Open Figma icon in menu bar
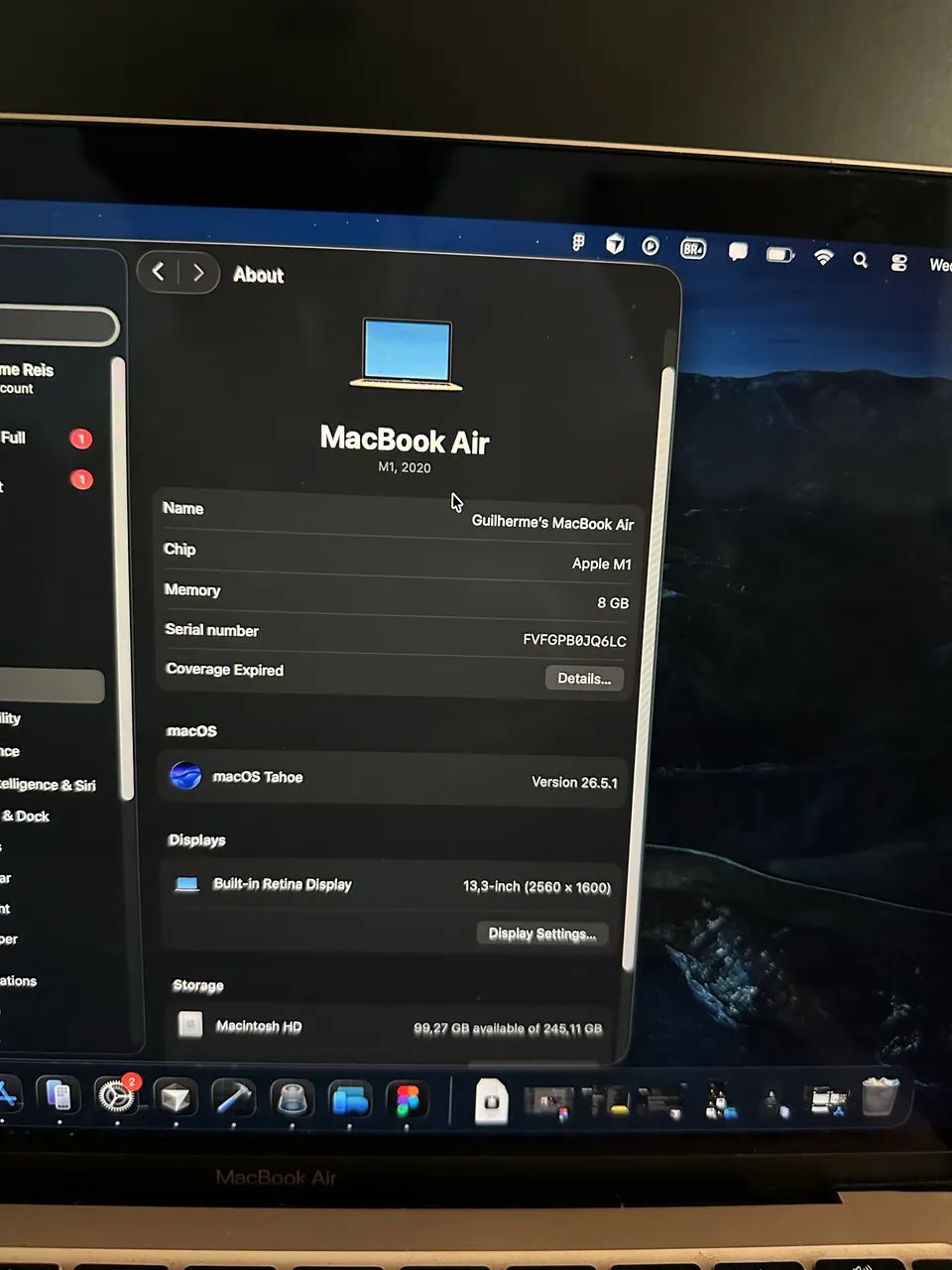Viewport: 952px width, 1270px height. [579, 241]
